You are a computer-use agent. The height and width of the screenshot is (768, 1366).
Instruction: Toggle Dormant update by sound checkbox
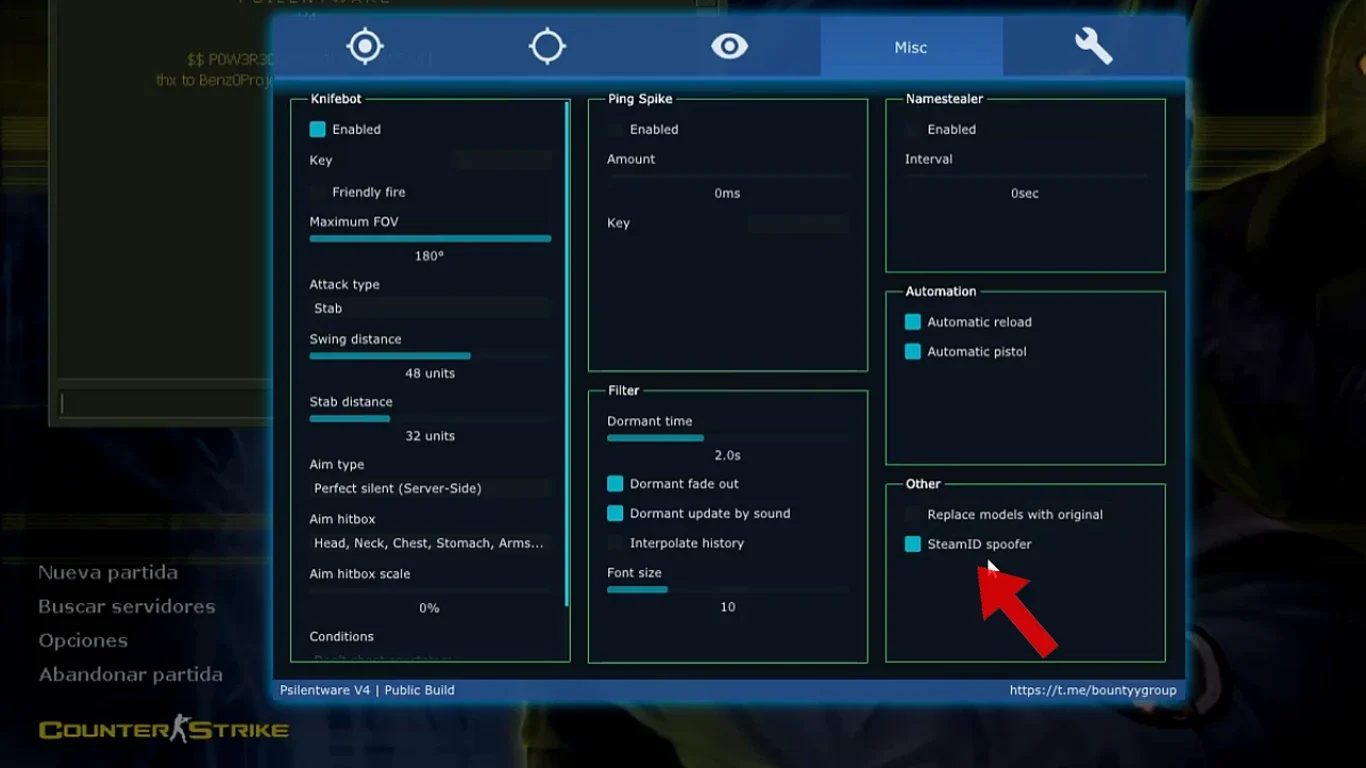pos(615,513)
